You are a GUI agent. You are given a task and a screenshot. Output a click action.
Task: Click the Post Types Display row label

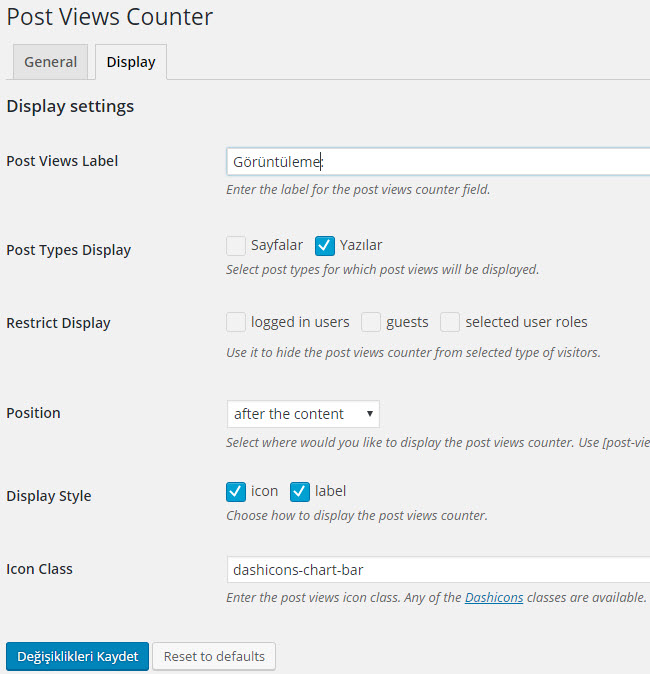pyautogui.click(x=68, y=250)
